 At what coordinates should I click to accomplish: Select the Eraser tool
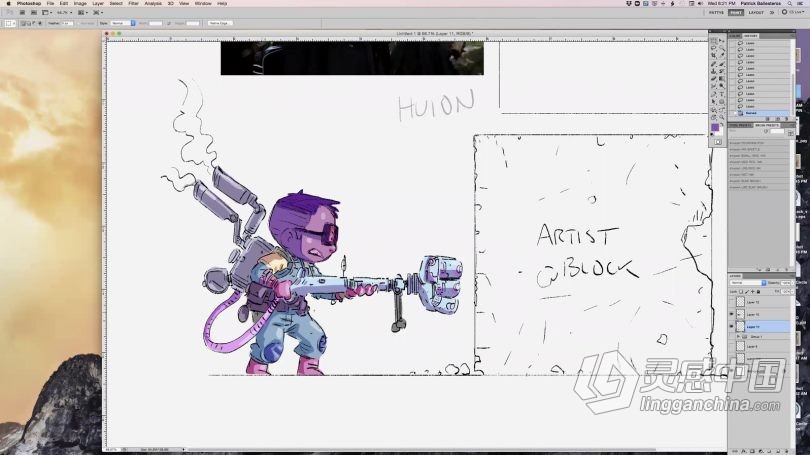tap(713, 78)
